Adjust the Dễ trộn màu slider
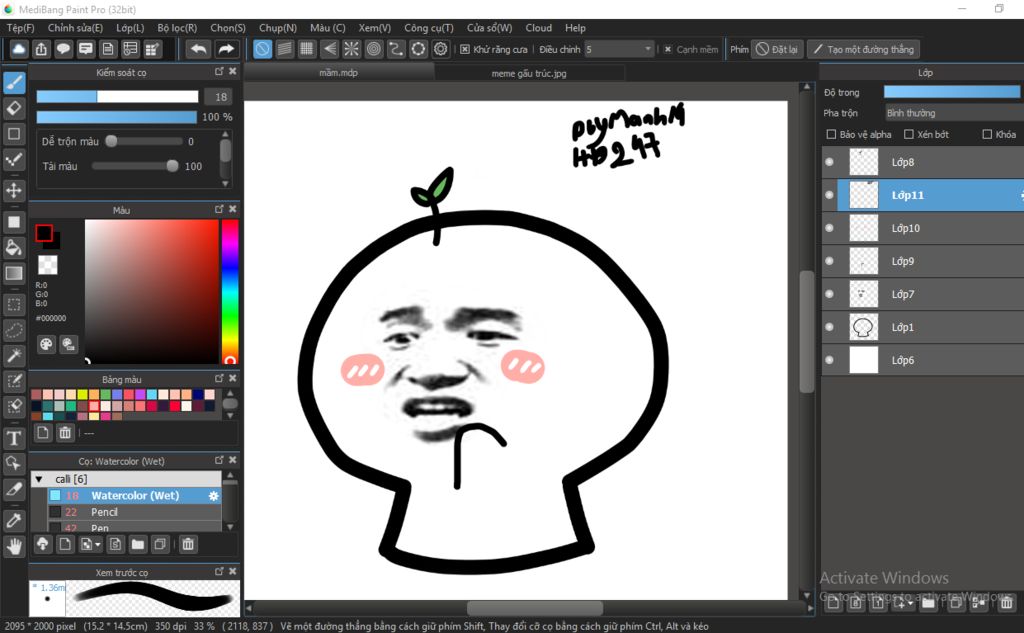Screen dimensions: 1024x633 point(143,141)
